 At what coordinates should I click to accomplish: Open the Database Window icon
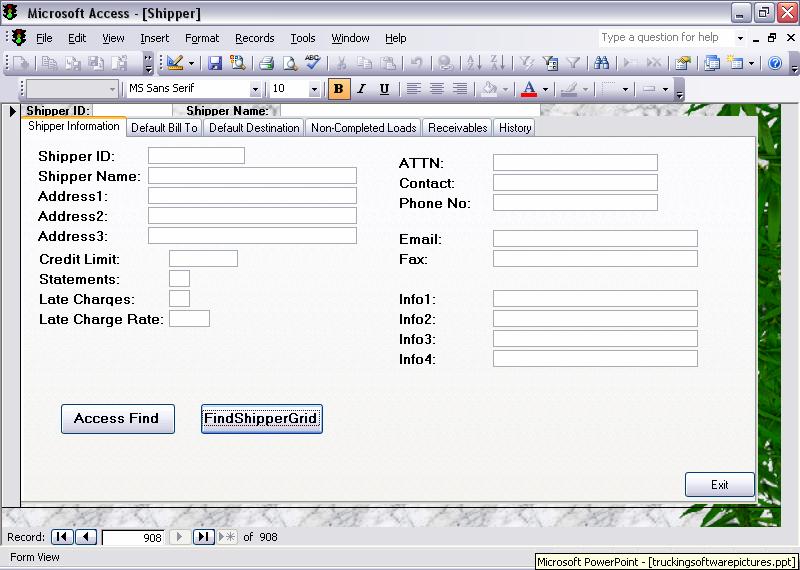(x=712, y=63)
